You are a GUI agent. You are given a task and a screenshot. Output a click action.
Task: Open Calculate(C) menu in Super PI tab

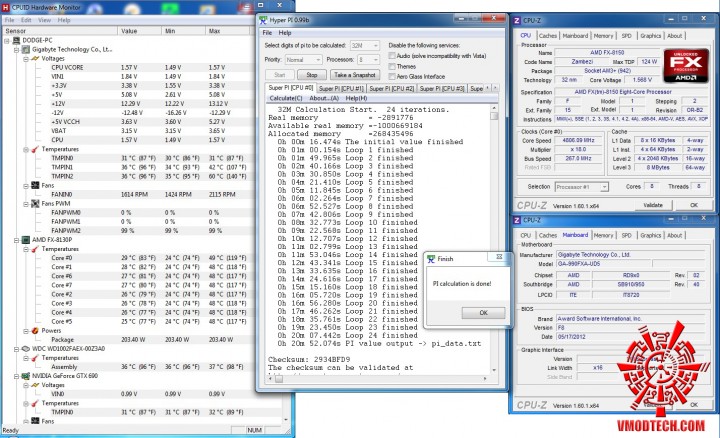[x=286, y=98]
